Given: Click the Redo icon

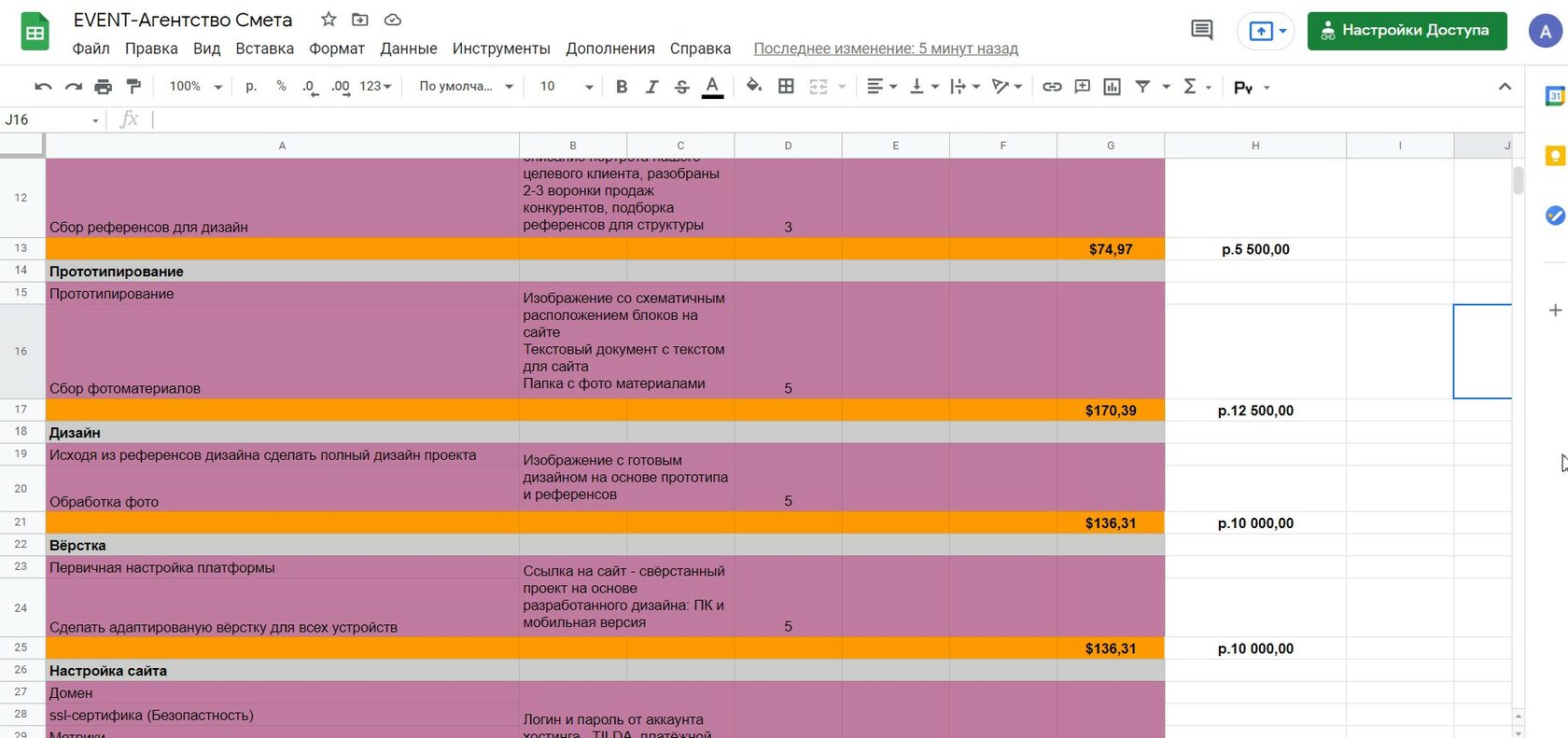Looking at the screenshot, I should [x=73, y=87].
